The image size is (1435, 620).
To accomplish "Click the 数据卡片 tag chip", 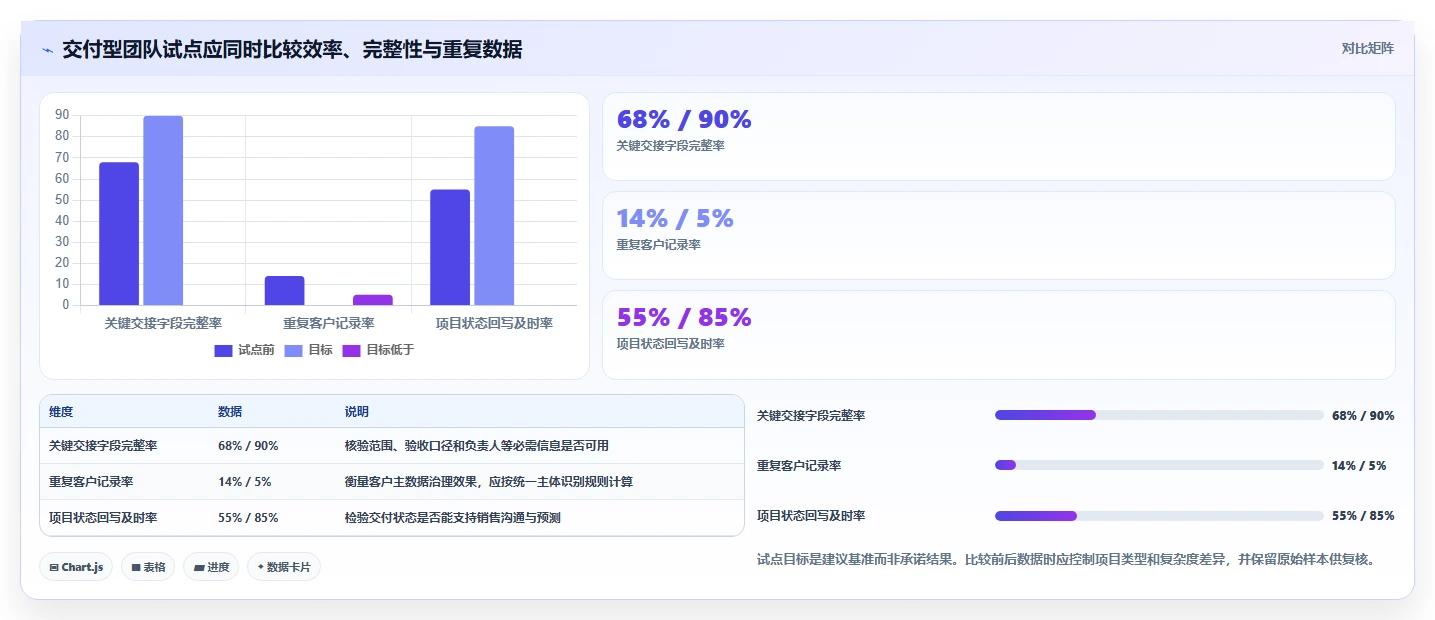I will click(x=284, y=567).
